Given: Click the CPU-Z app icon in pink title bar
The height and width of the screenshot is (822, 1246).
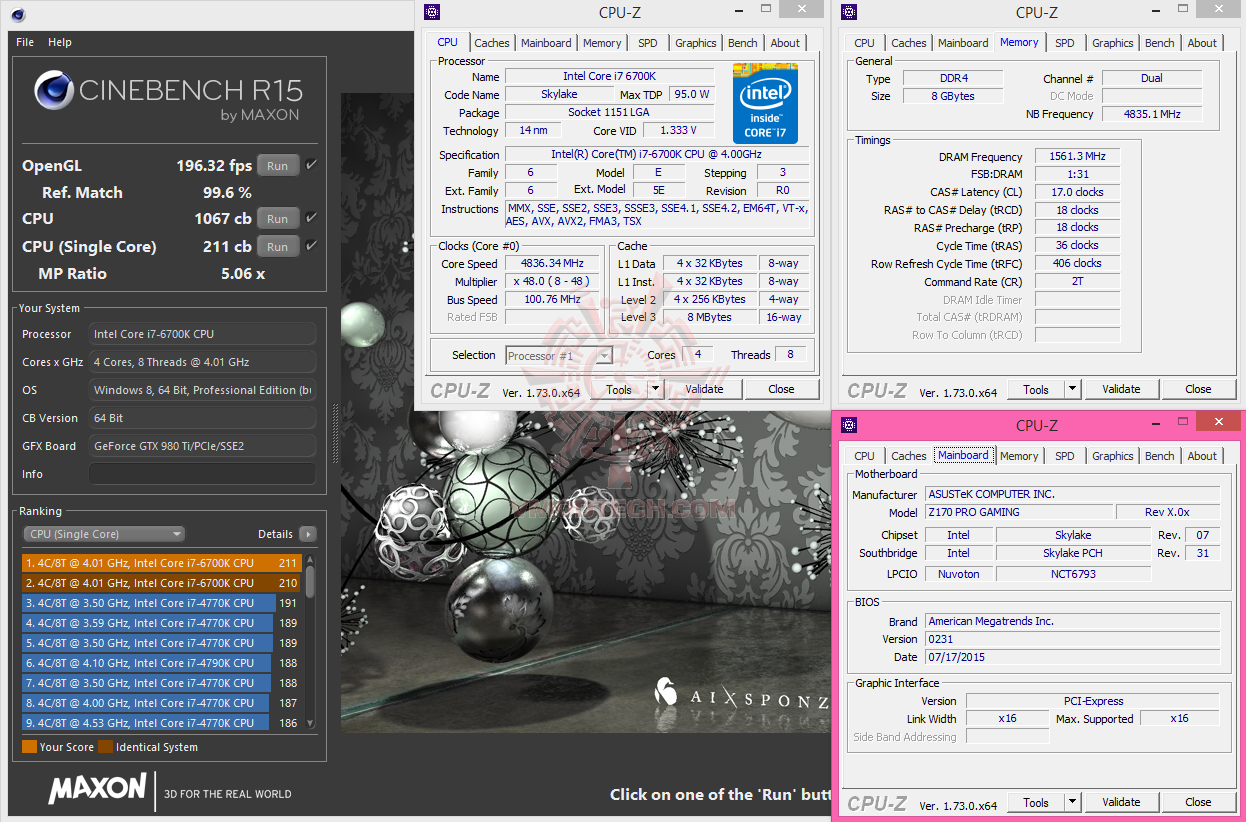Looking at the screenshot, I should pyautogui.click(x=849, y=425).
